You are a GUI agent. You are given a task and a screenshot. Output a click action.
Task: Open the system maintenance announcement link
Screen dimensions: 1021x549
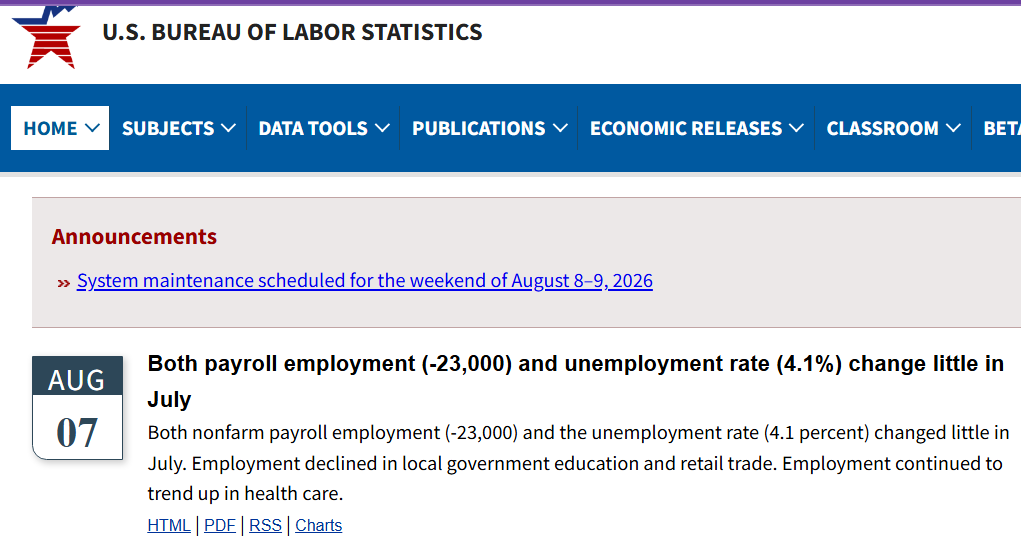click(365, 281)
